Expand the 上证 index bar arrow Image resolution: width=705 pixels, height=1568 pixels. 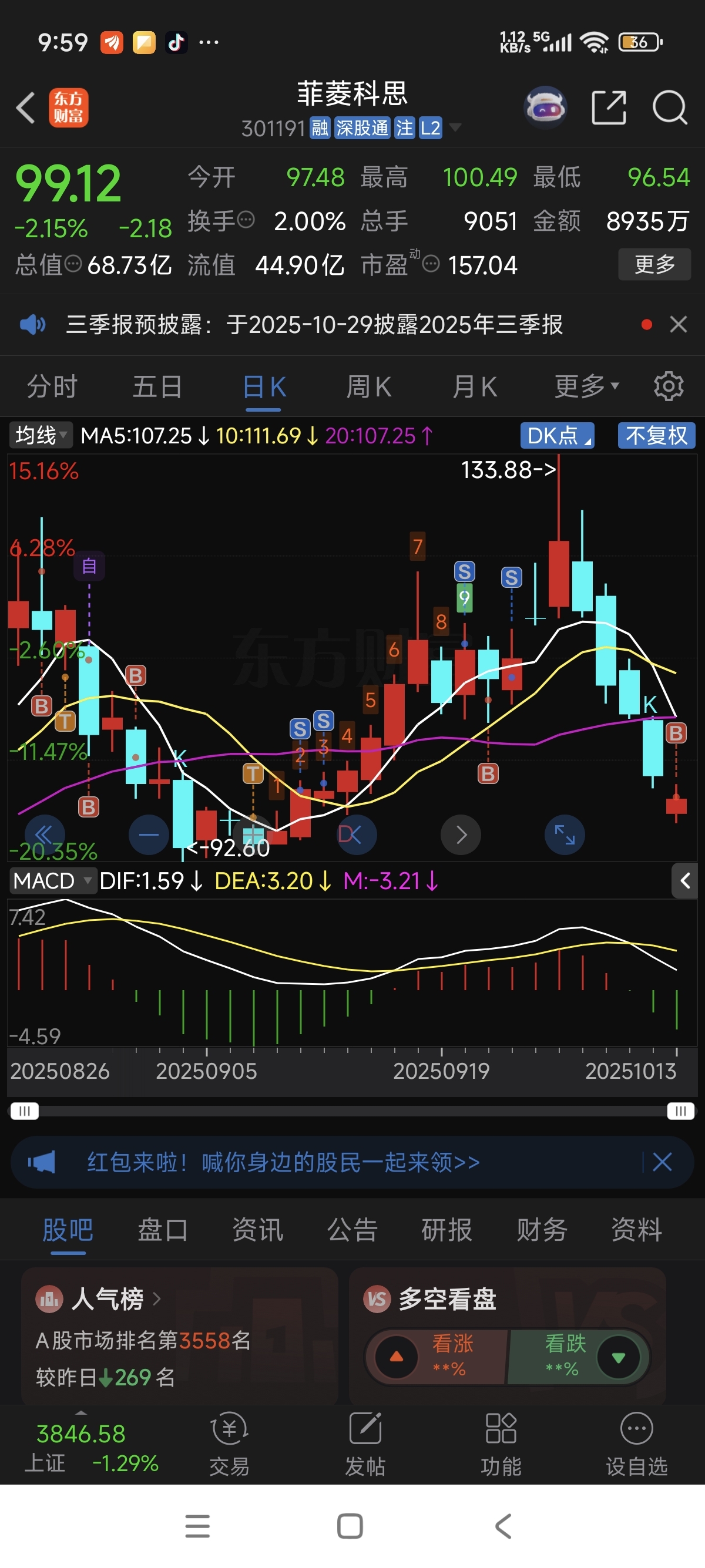(80, 1413)
